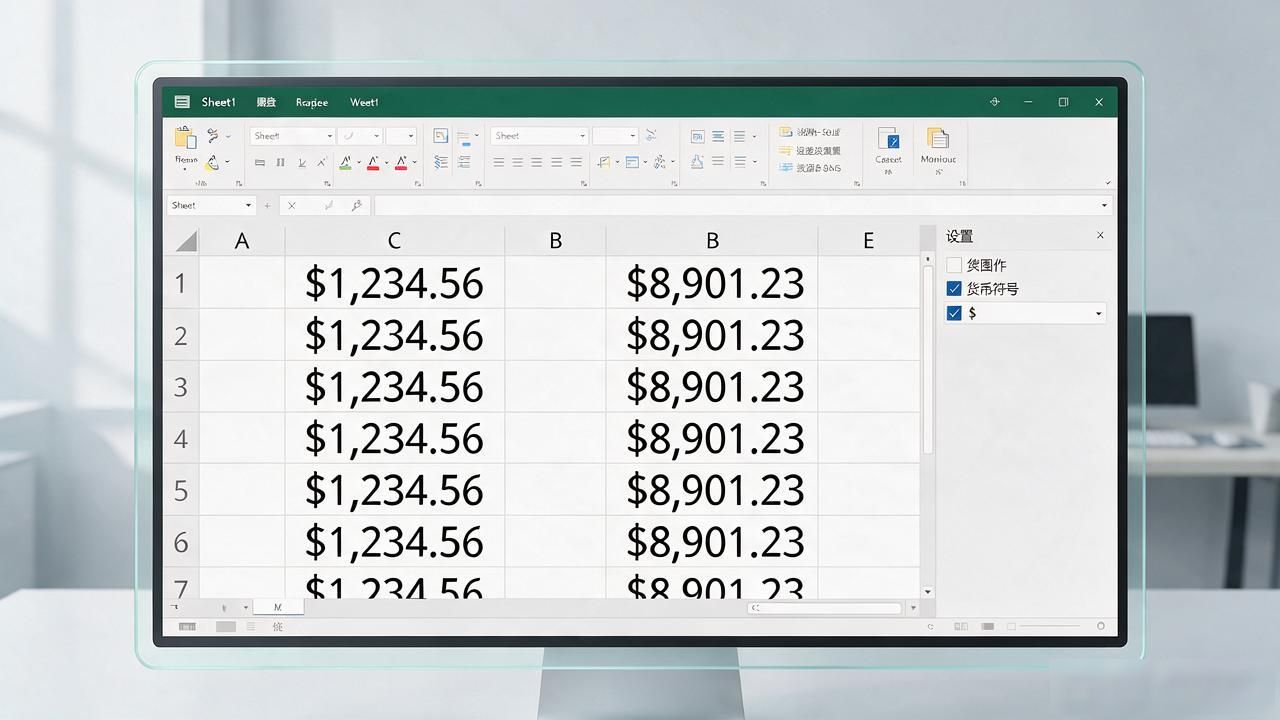Select row header 3

tap(181, 387)
